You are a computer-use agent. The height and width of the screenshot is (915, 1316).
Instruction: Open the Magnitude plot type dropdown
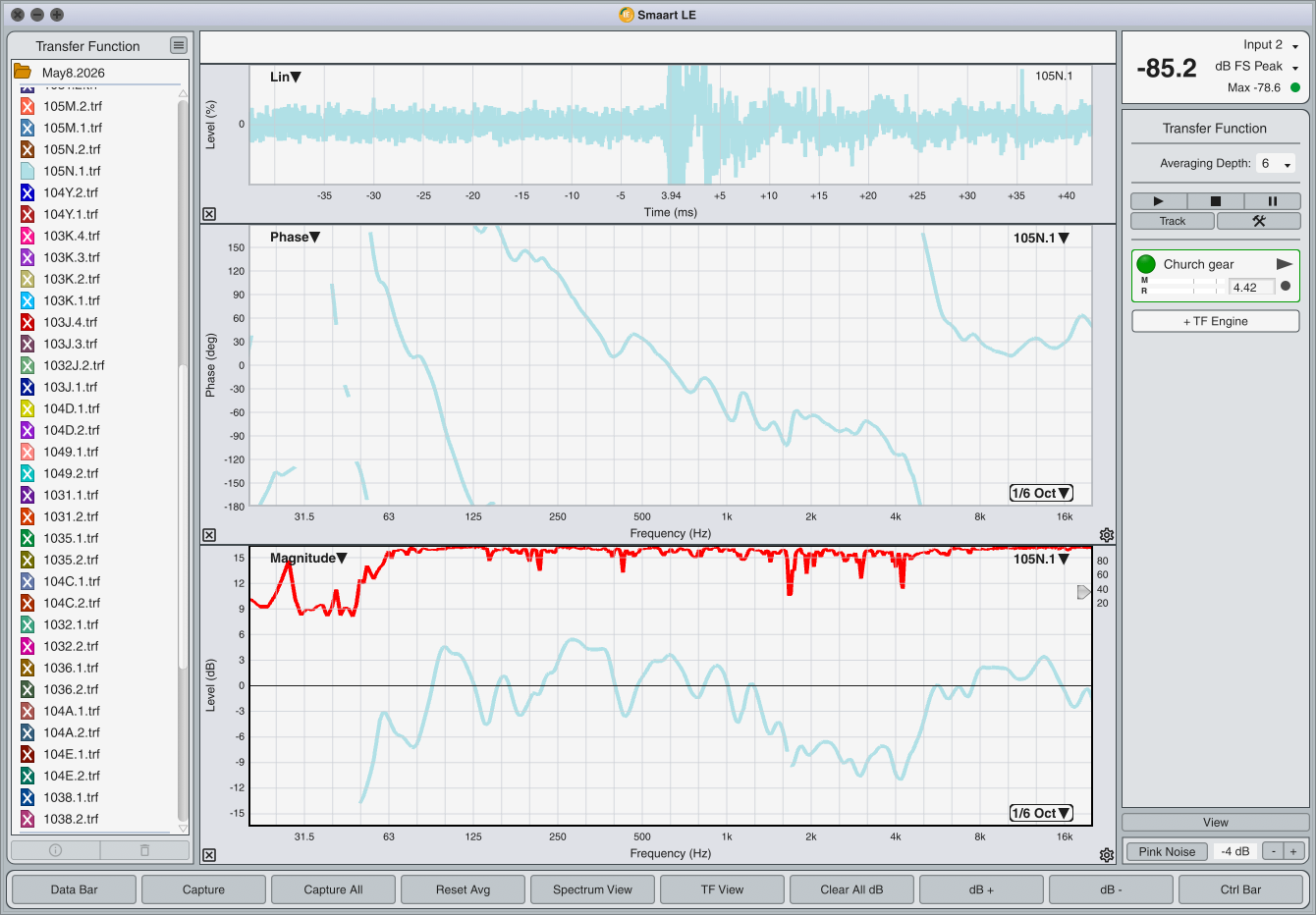pyautogui.click(x=308, y=558)
